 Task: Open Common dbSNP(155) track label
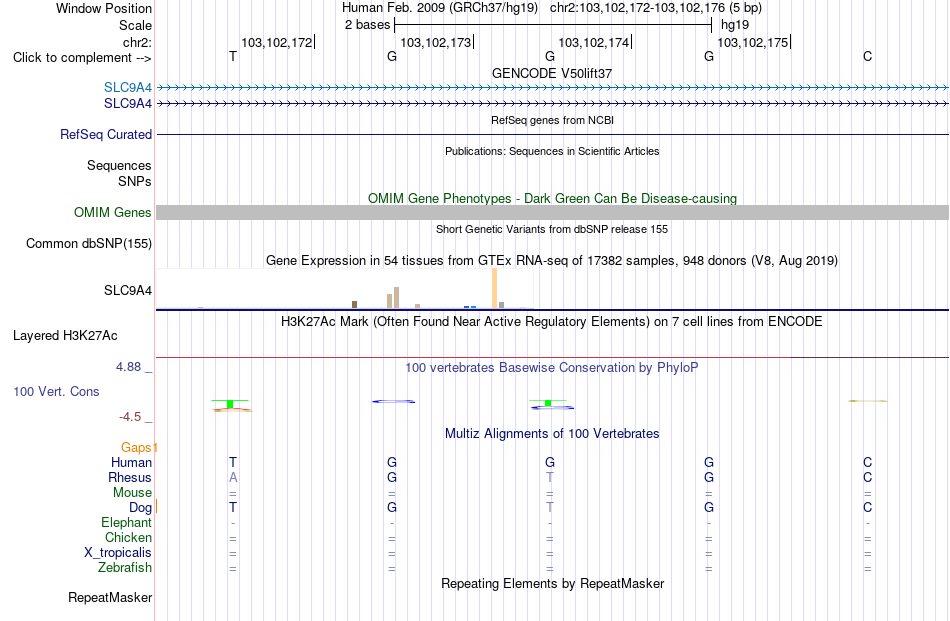pyautogui.click(x=89, y=244)
